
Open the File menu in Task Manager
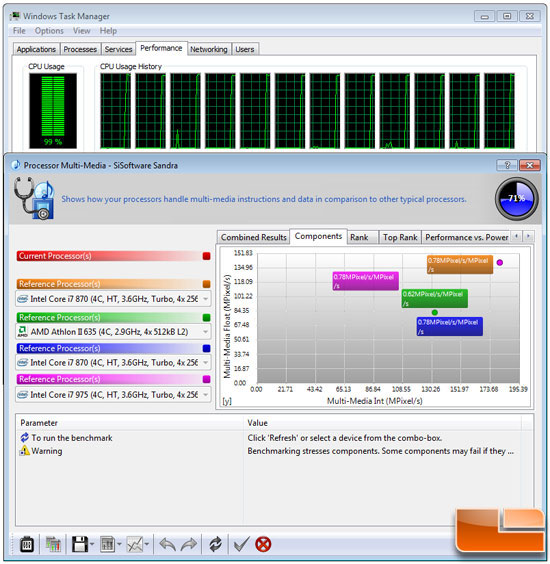point(19,31)
